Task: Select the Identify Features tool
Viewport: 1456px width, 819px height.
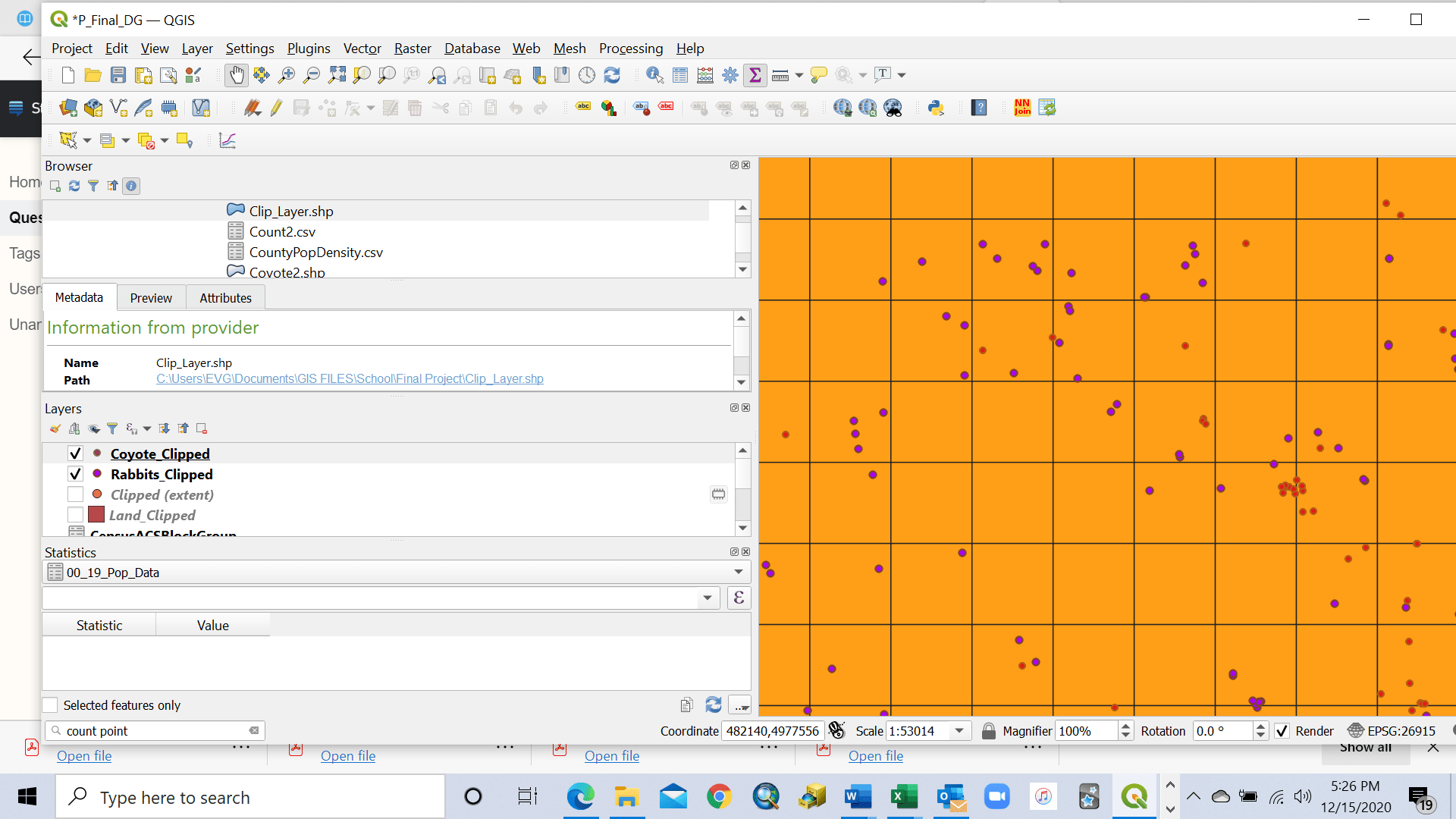Action: tap(653, 75)
